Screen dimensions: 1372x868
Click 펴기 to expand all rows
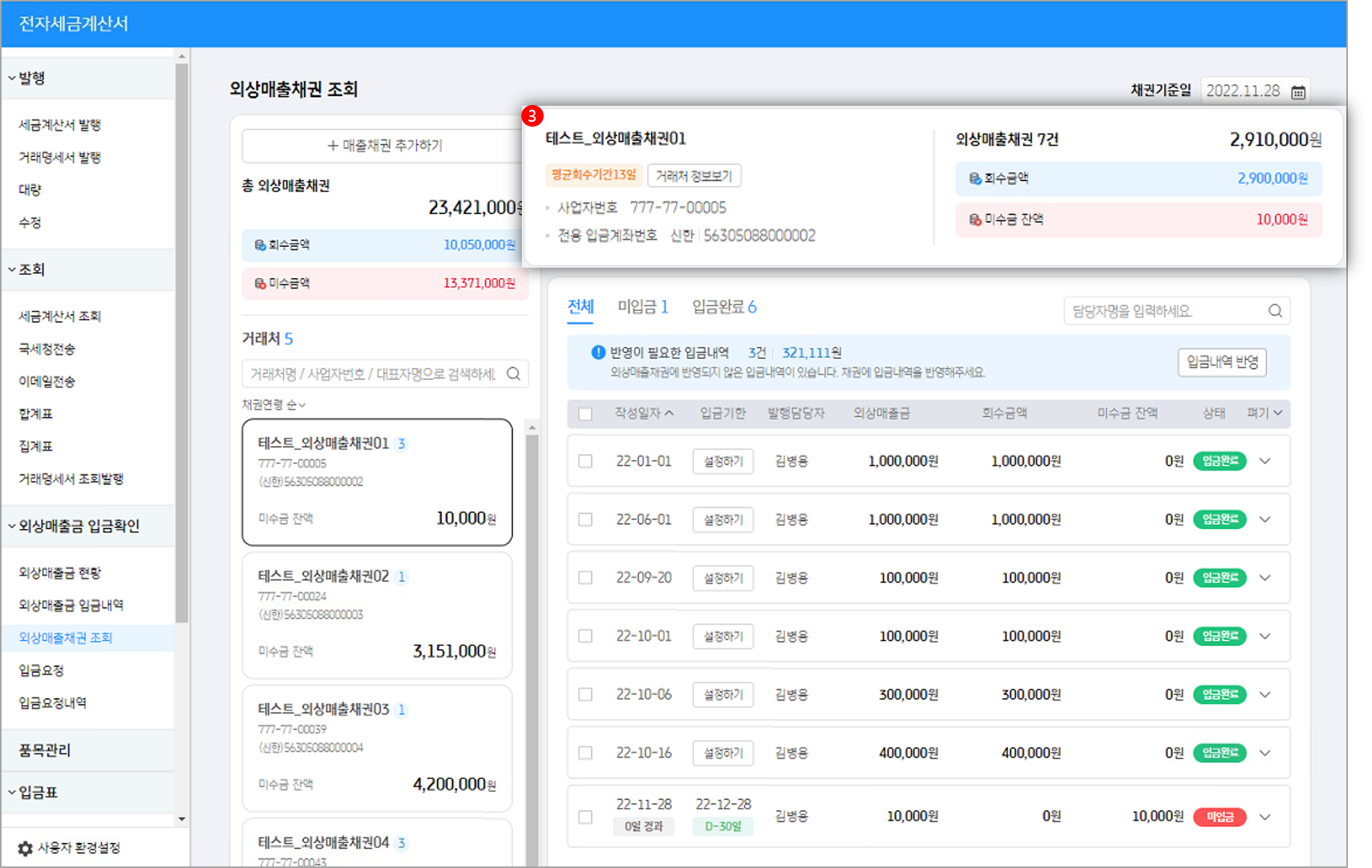click(x=1265, y=413)
